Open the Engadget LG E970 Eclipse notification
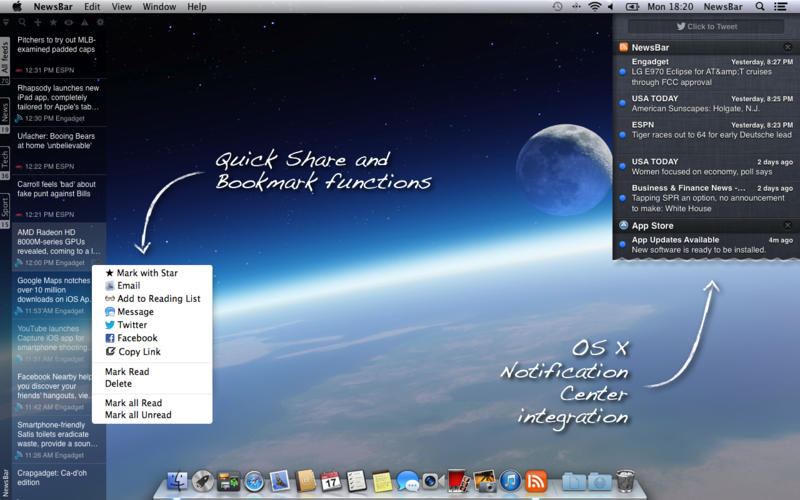 tap(706, 72)
